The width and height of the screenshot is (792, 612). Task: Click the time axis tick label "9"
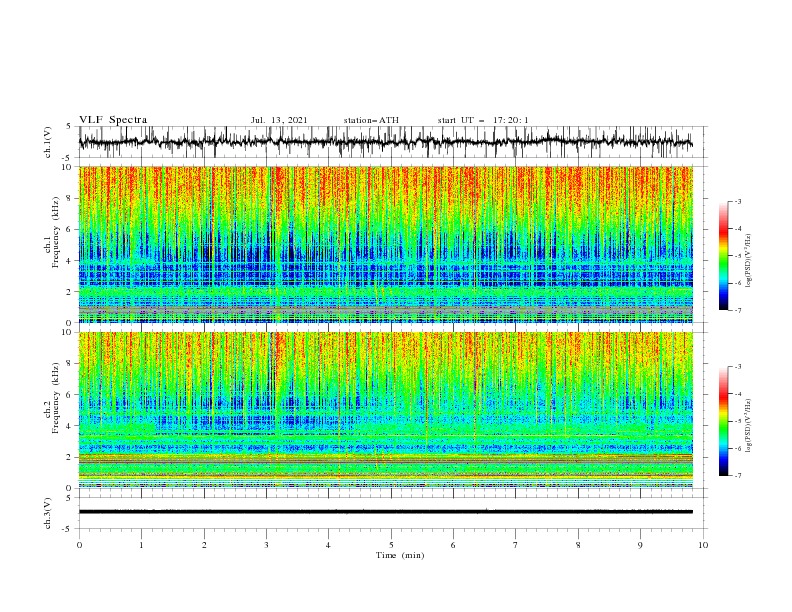pos(640,545)
